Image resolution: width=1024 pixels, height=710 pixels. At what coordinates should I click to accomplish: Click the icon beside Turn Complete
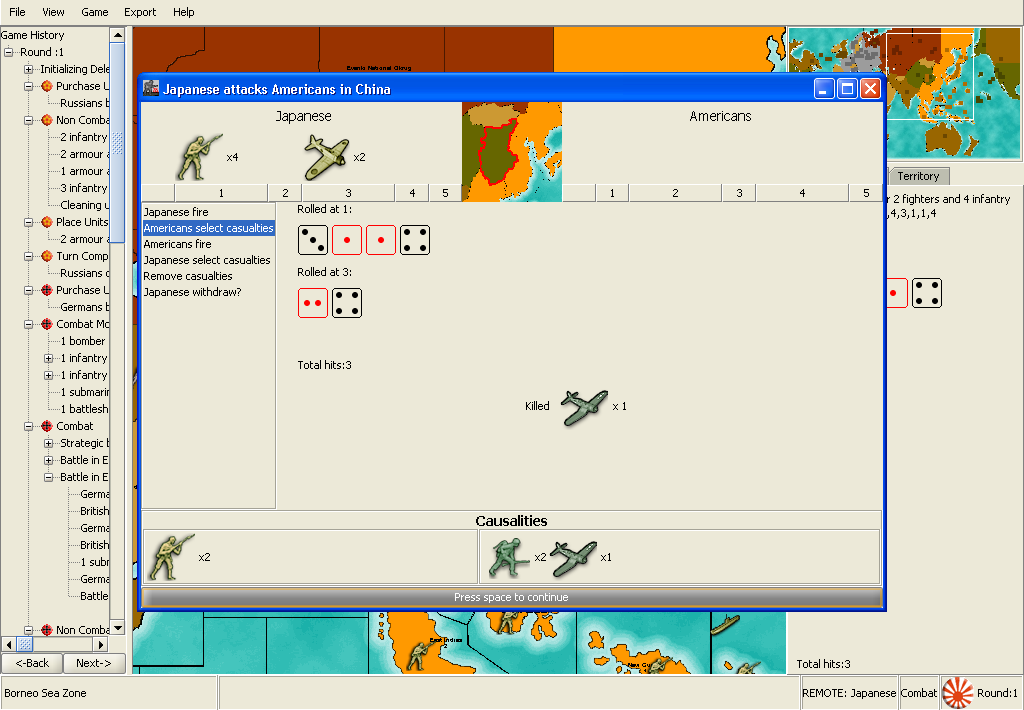pos(47,256)
